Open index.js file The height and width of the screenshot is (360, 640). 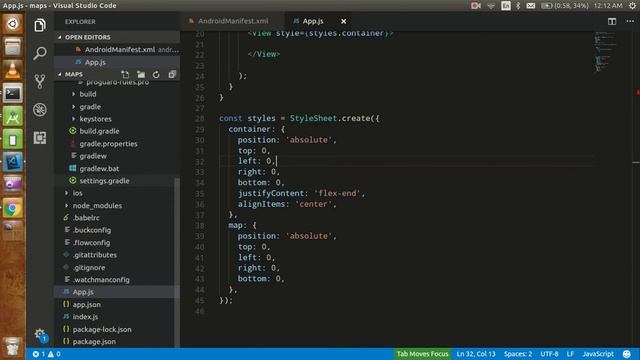(85, 317)
